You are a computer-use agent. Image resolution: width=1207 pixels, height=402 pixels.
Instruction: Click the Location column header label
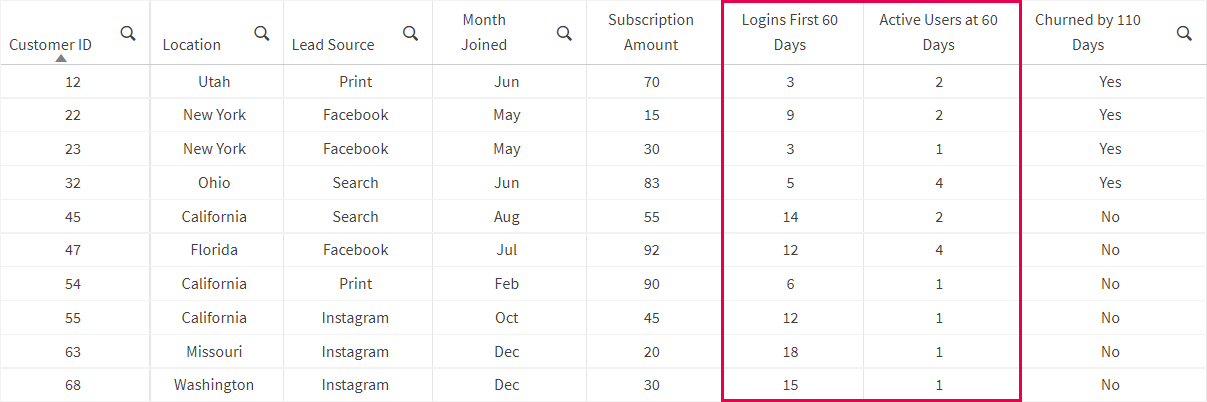pos(192,44)
